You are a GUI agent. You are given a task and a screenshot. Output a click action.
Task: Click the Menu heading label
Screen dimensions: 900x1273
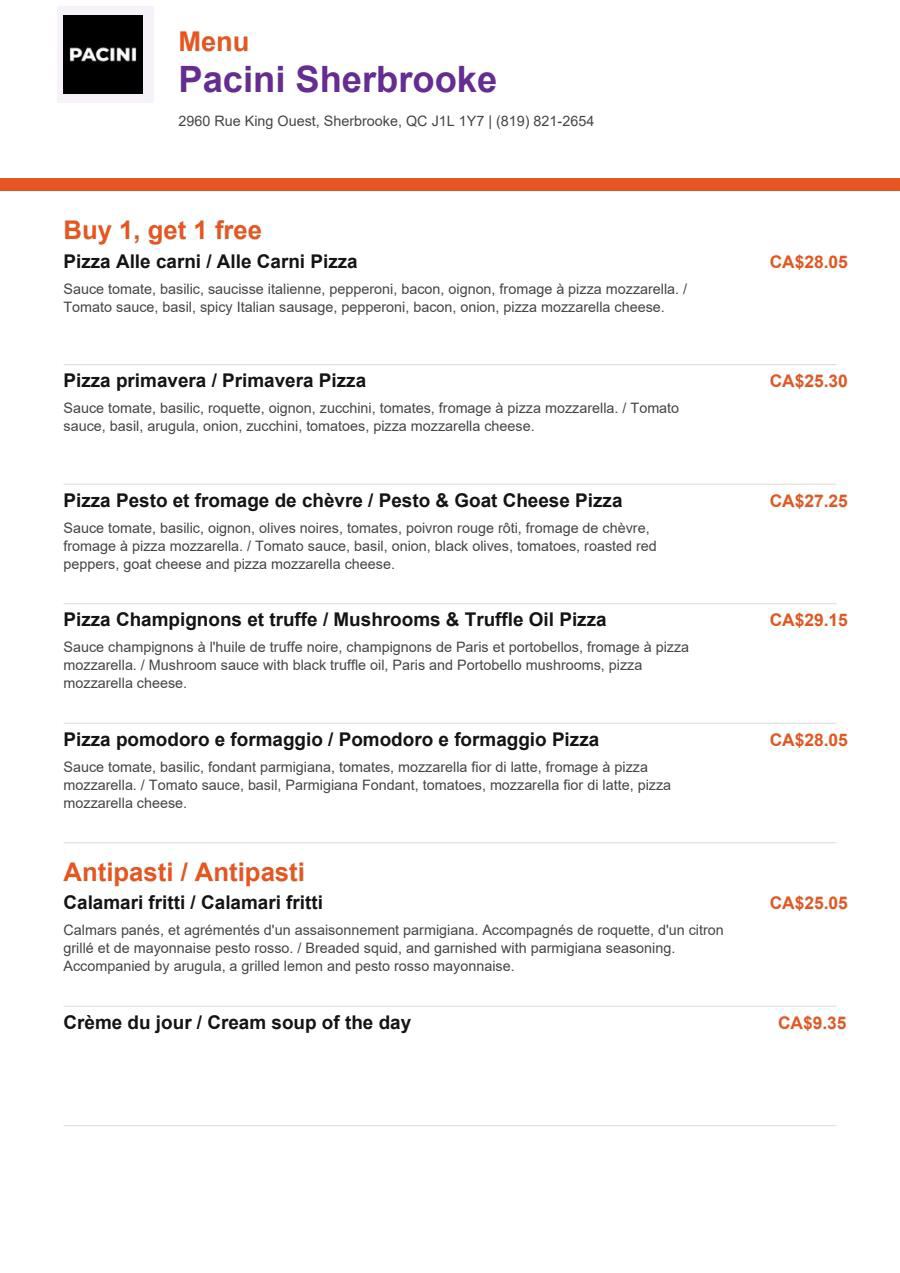[214, 42]
